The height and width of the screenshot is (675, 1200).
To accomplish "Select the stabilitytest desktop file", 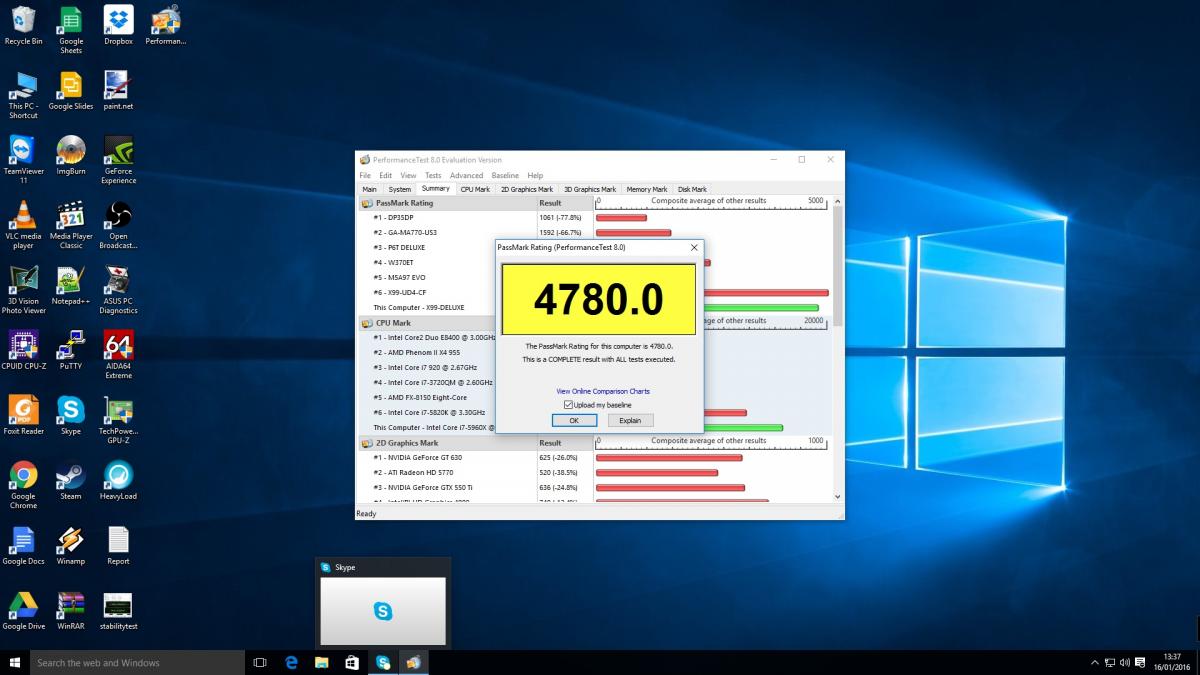I will (118, 611).
